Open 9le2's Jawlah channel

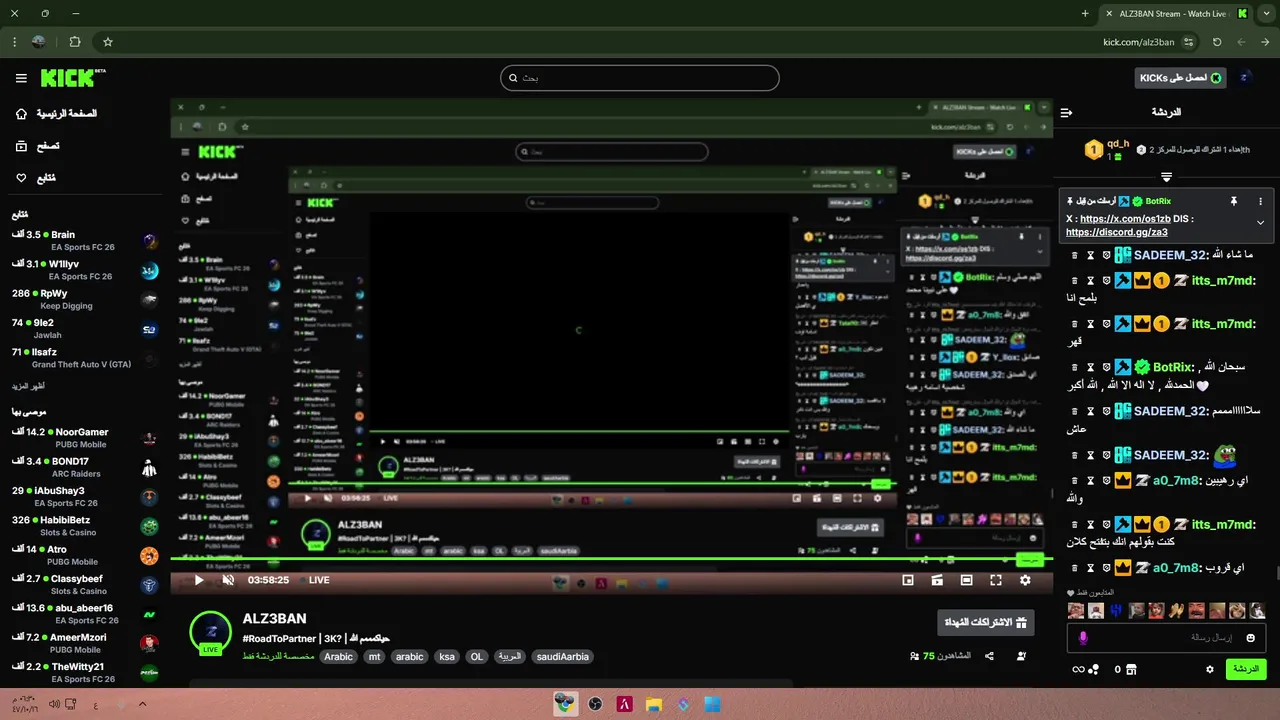coord(85,328)
